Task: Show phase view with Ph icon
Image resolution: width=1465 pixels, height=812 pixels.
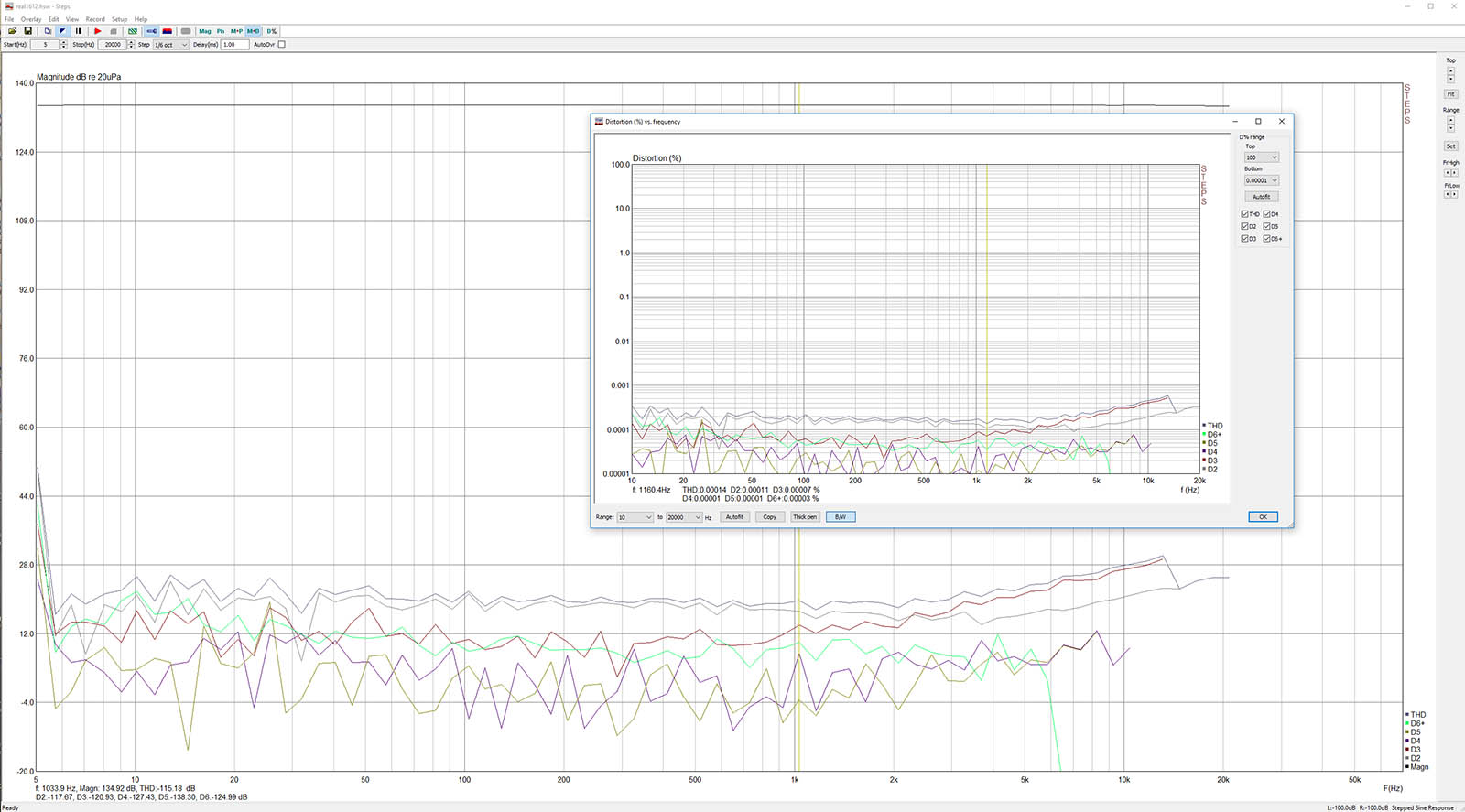Action: tap(221, 31)
